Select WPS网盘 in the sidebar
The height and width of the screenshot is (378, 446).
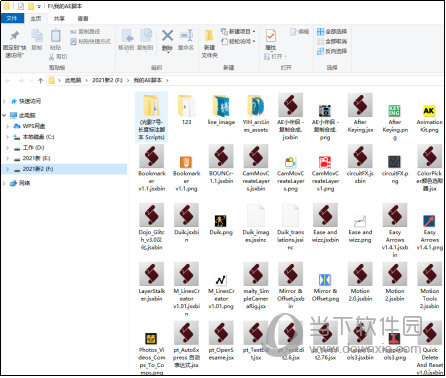click(29, 126)
